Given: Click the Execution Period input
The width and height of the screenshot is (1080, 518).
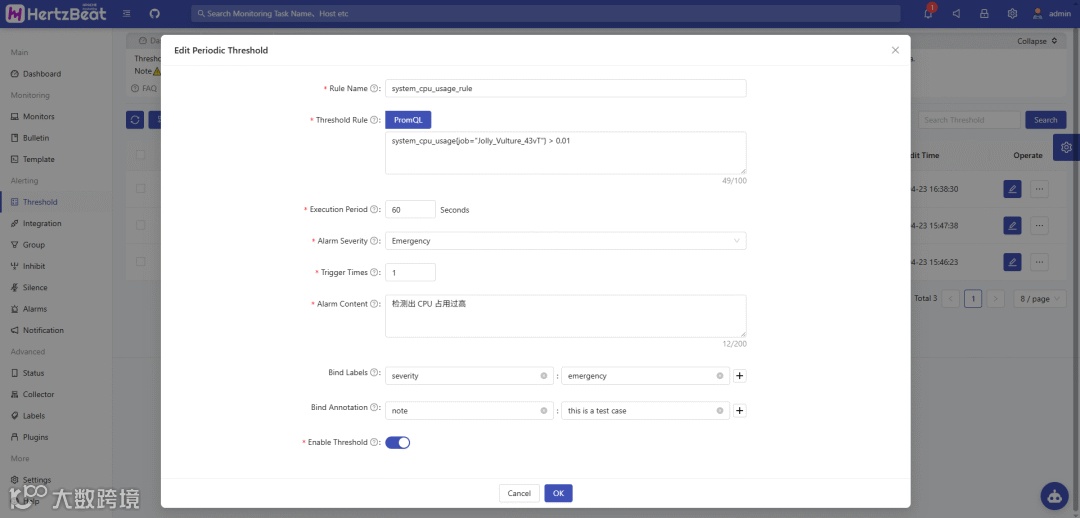Looking at the screenshot, I should 411,209.
